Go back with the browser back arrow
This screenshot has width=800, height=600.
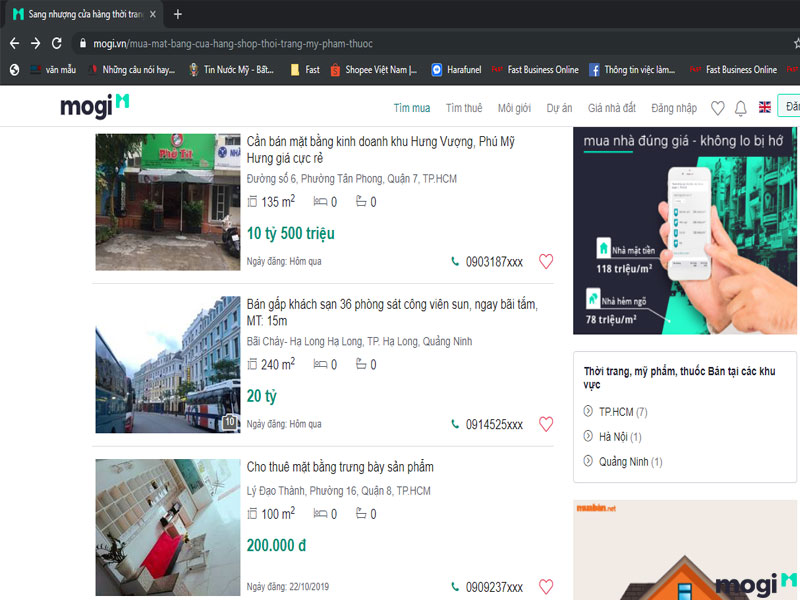click(14, 43)
